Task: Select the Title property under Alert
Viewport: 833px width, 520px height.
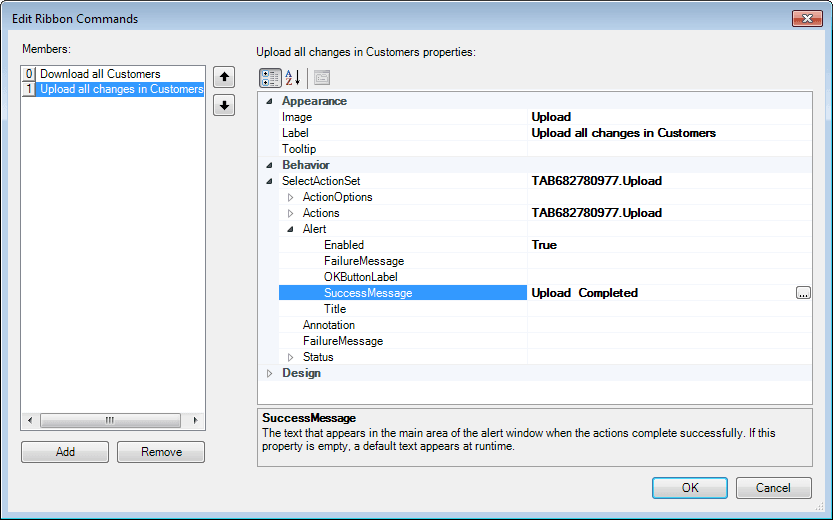Action: coord(403,309)
